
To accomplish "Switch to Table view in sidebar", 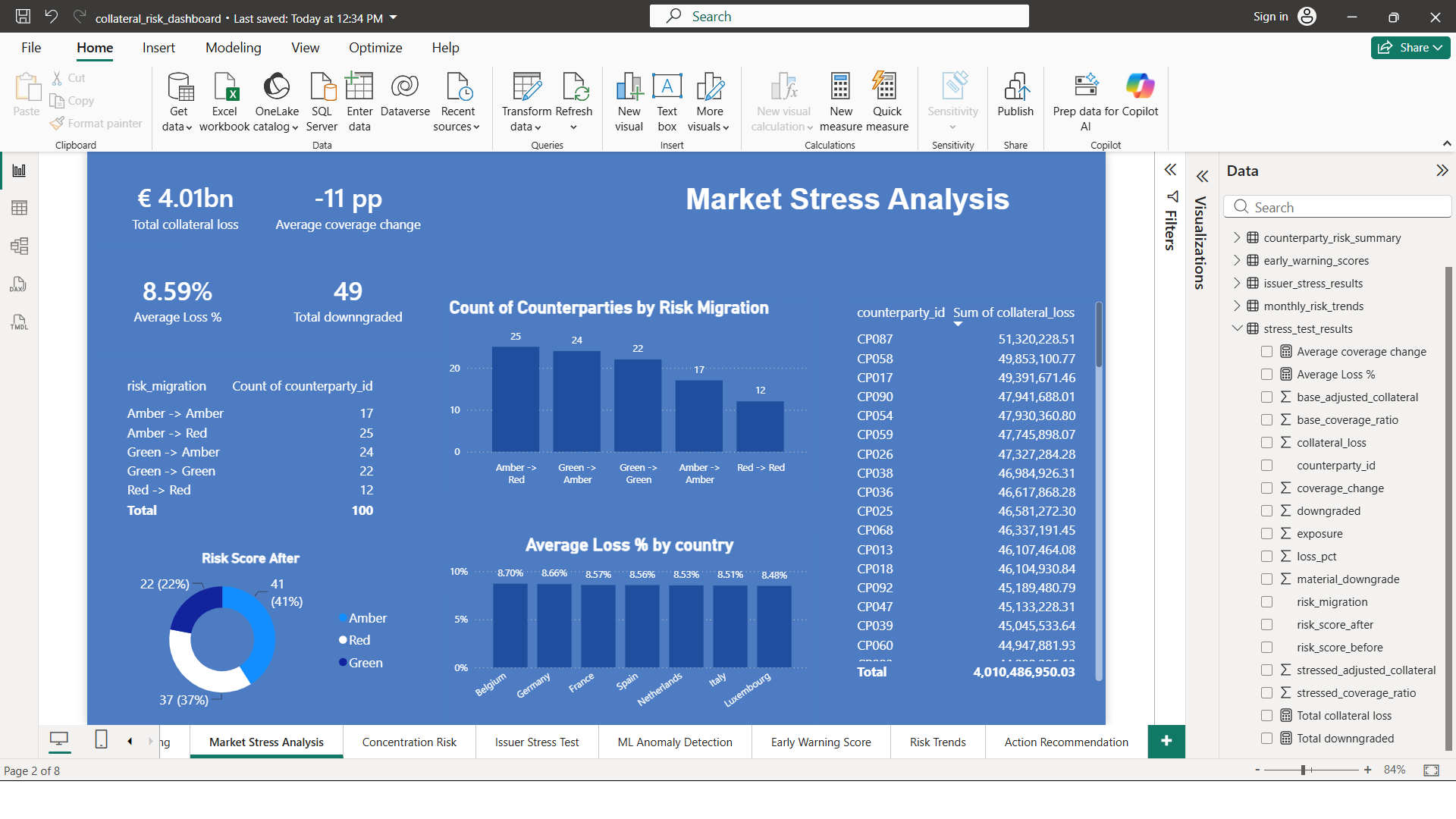I will (19, 208).
